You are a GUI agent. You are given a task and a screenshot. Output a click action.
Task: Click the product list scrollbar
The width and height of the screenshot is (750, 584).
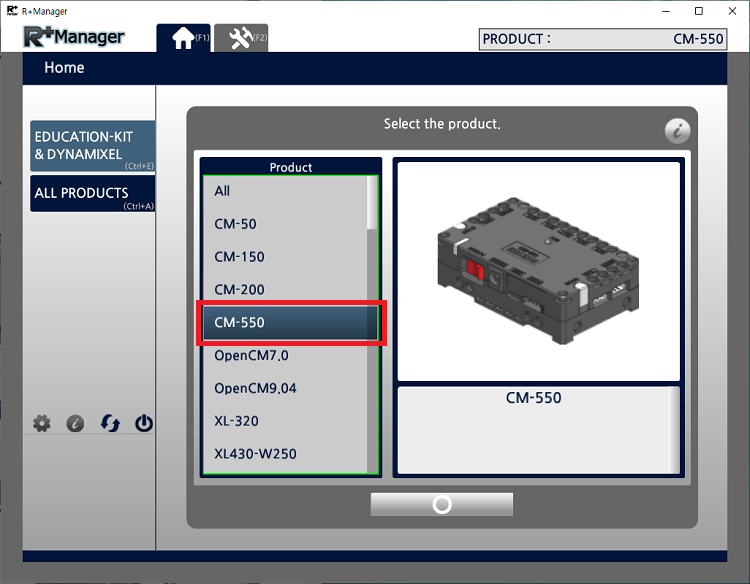[x=373, y=320]
